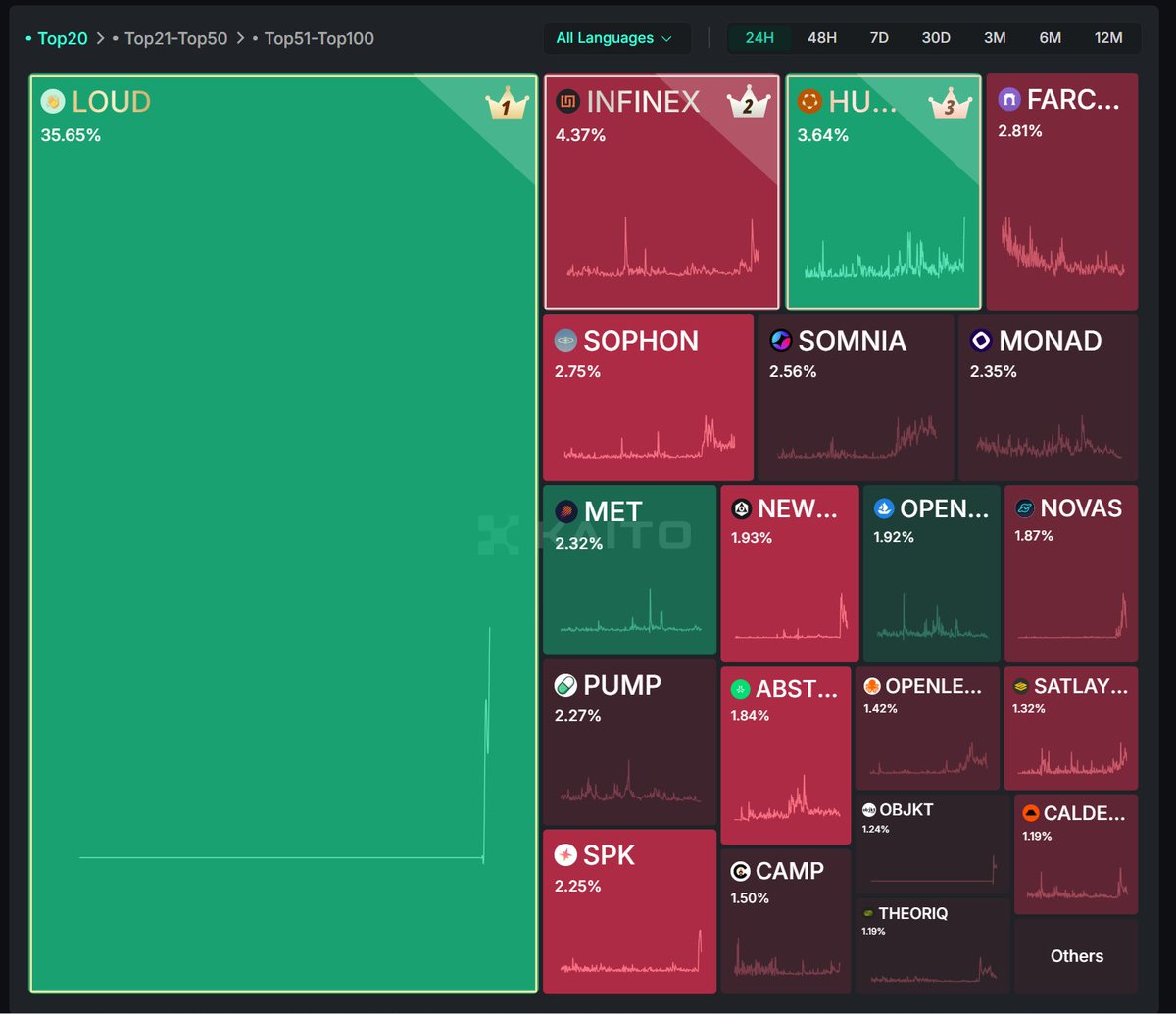Click the MONAD token name

pos(1051,340)
